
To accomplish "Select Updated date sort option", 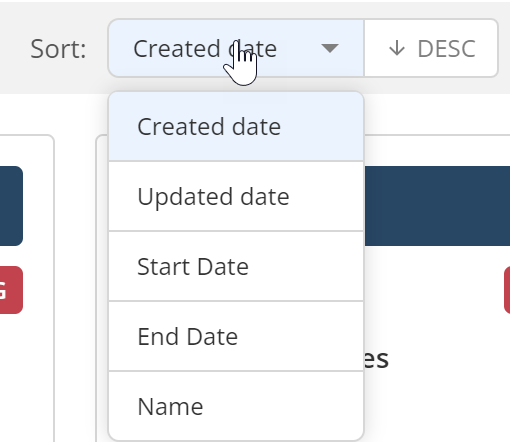I will pyautogui.click(x=236, y=196).
